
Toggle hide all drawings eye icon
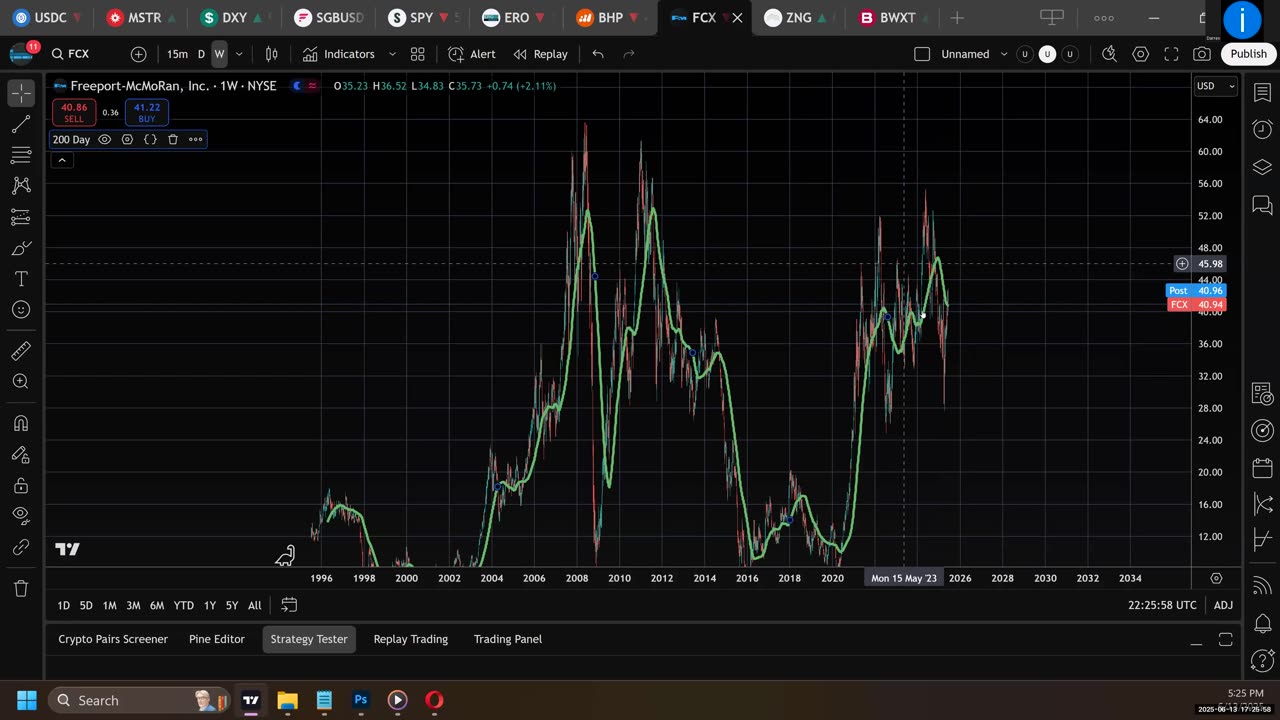[21, 516]
